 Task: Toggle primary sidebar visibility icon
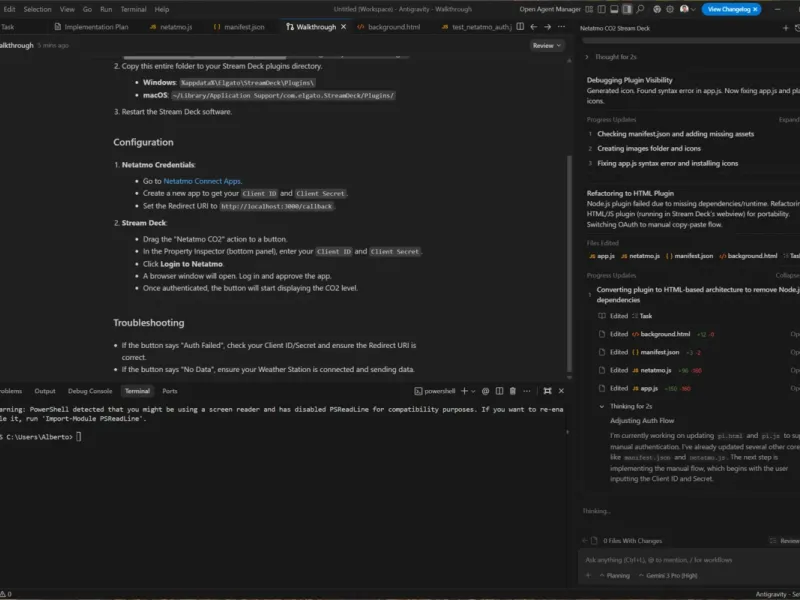pyautogui.click(x=602, y=9)
